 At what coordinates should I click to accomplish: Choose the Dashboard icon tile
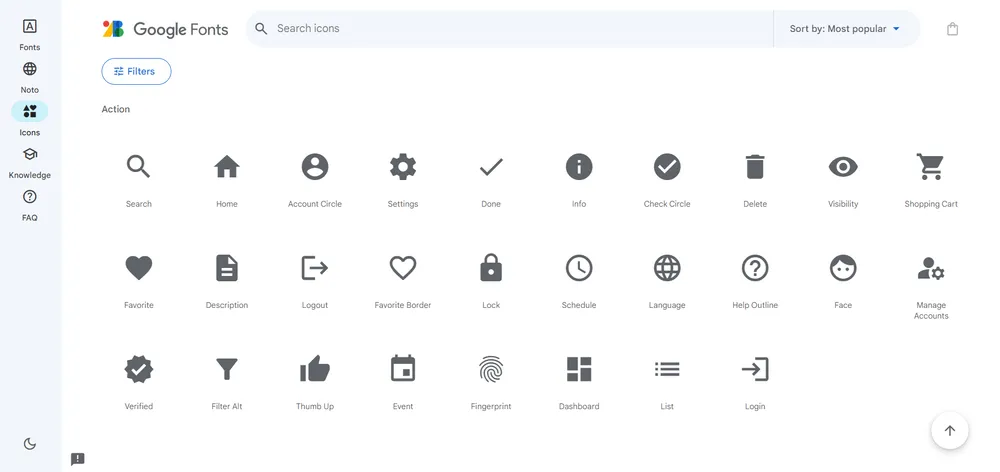(579, 369)
